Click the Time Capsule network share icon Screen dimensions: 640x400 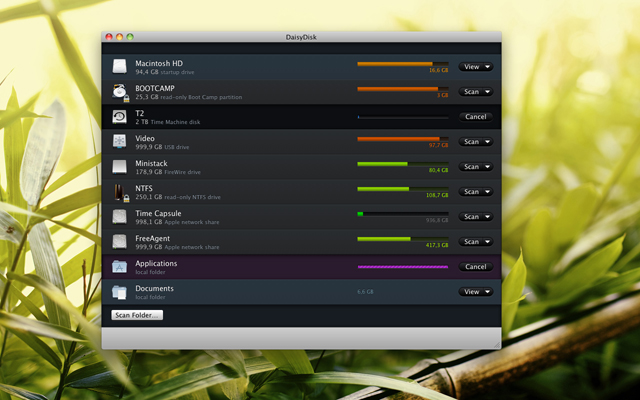[120, 217]
